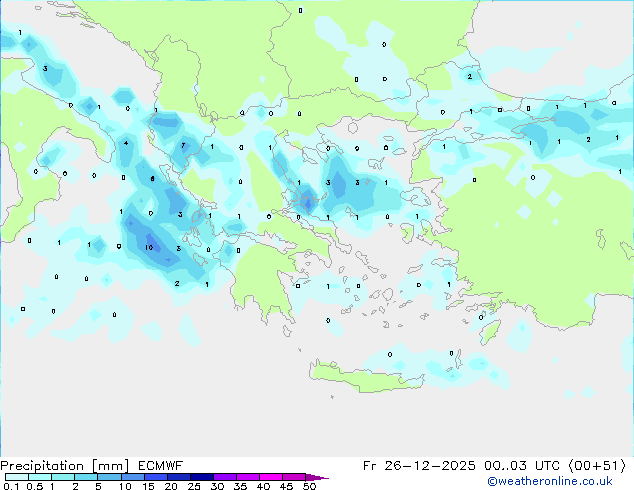Select the 'ECMWF' model label
Image resolution: width=634 pixels, height=490 pixels.
tap(161, 466)
